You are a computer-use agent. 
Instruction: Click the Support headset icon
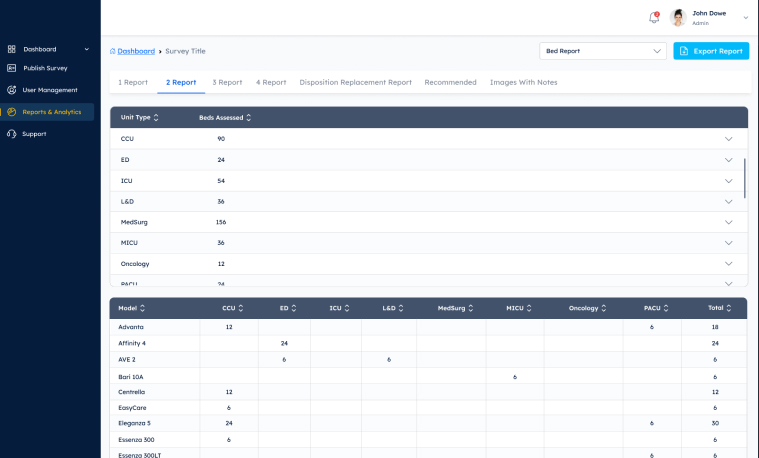pos(12,134)
